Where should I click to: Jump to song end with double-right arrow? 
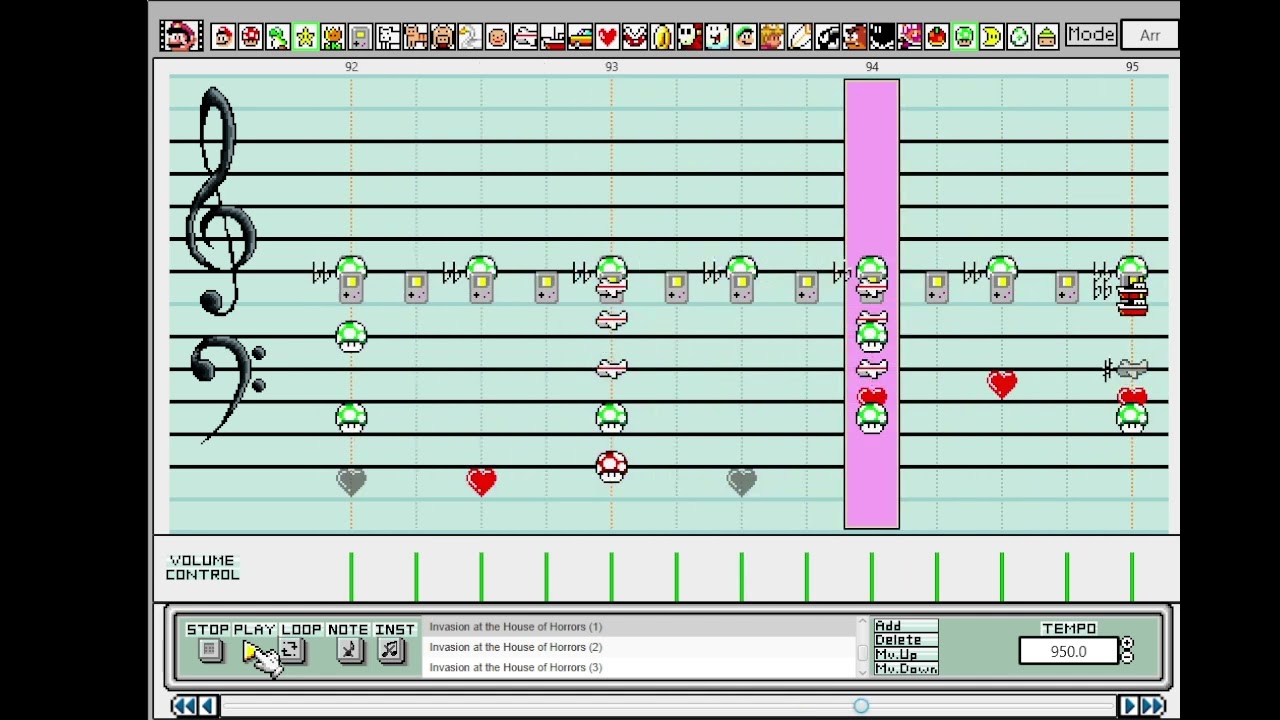tap(1153, 706)
